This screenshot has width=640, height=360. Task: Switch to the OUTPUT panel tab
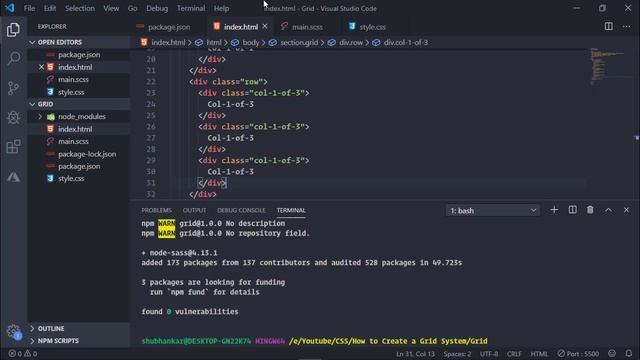194,210
